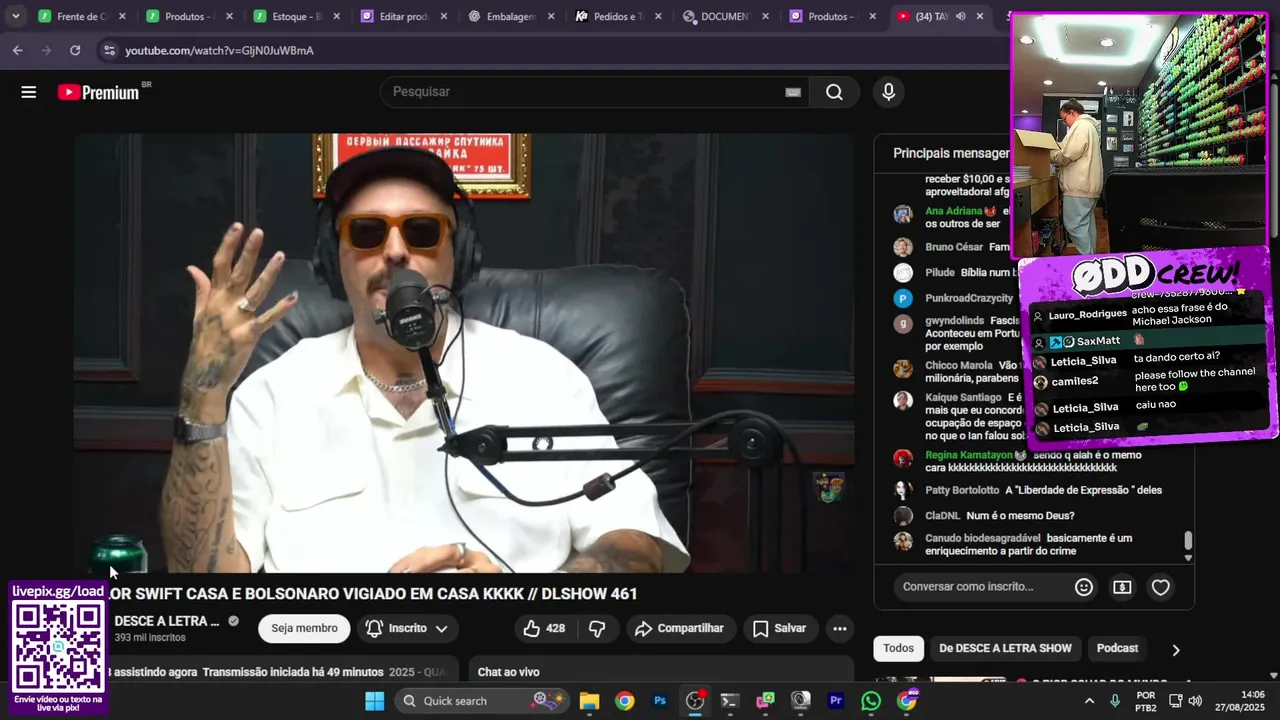Switch to Editar prod browser tab
Viewport: 1280px width, 720px height.
click(x=405, y=16)
